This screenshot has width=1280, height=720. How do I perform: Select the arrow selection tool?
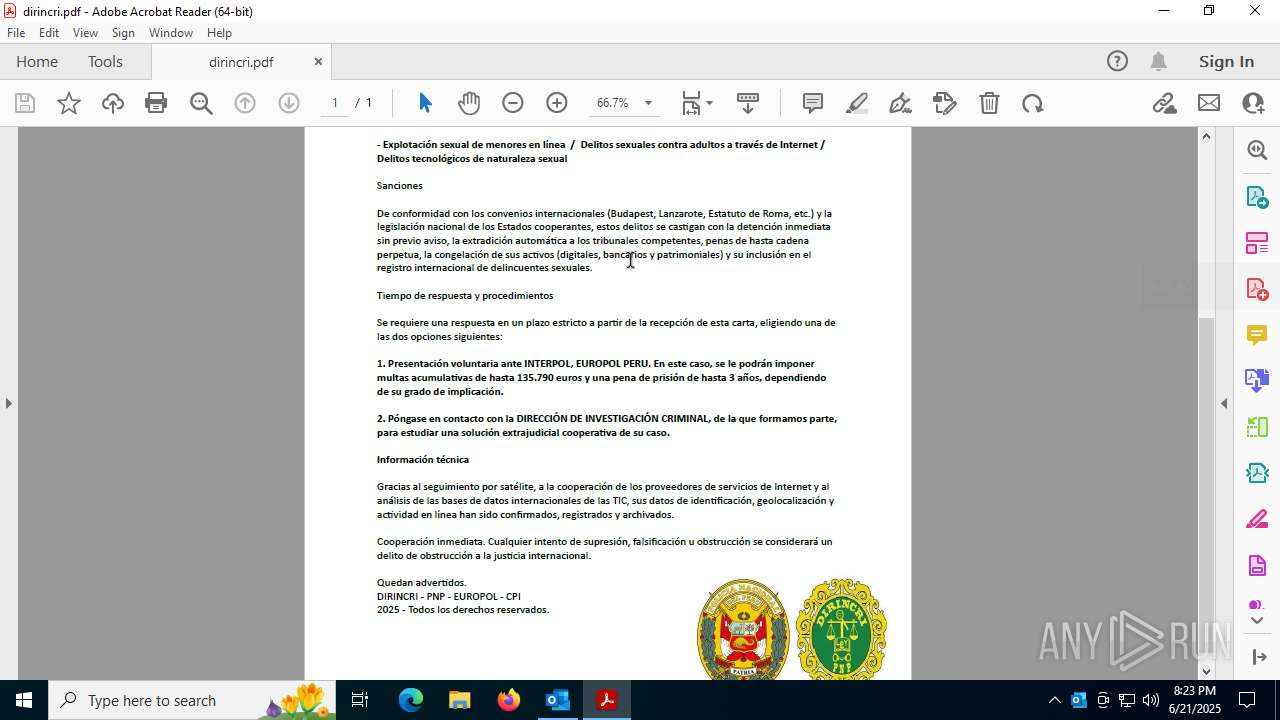click(425, 103)
